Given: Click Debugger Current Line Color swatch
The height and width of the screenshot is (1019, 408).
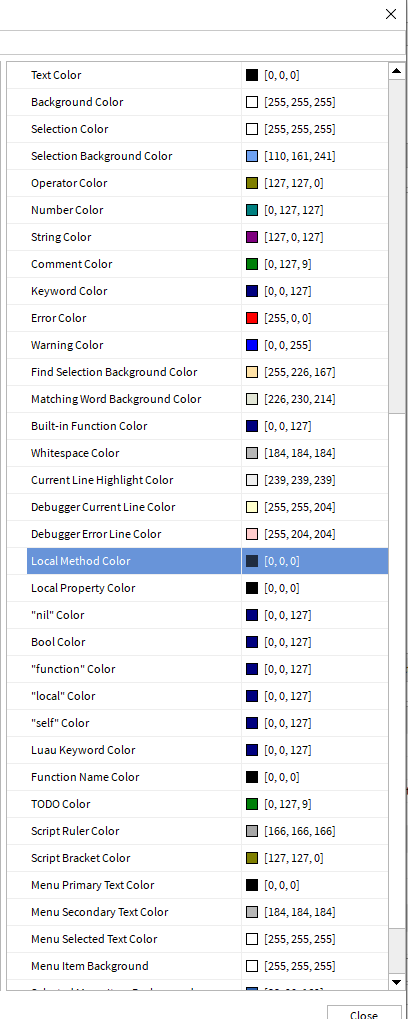Looking at the screenshot, I should 252,507.
